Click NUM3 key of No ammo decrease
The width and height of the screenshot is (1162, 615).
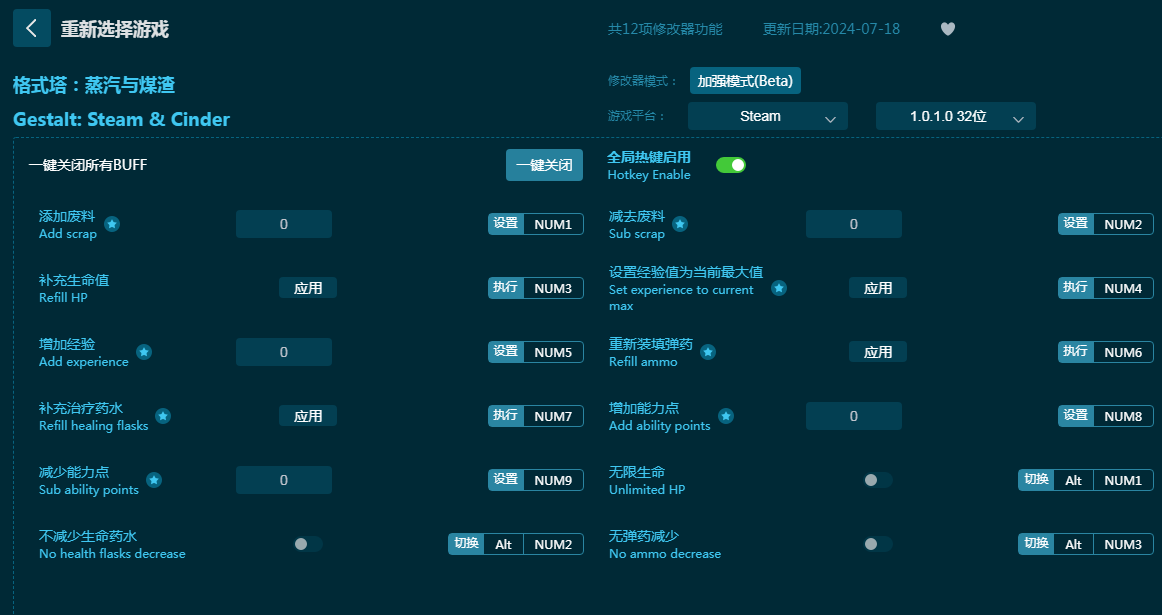pyautogui.click(x=1123, y=545)
